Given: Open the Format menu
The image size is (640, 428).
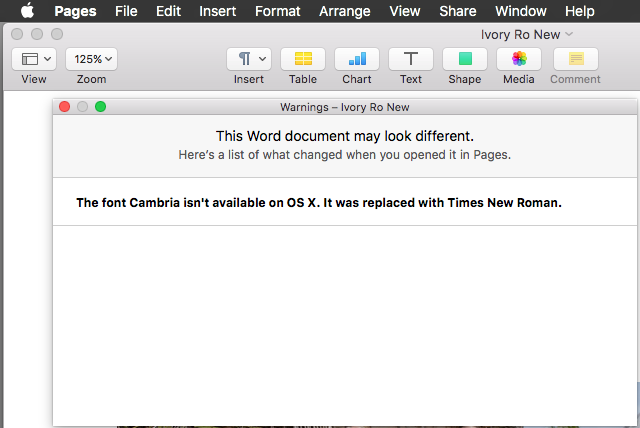Looking at the screenshot, I should (278, 11).
